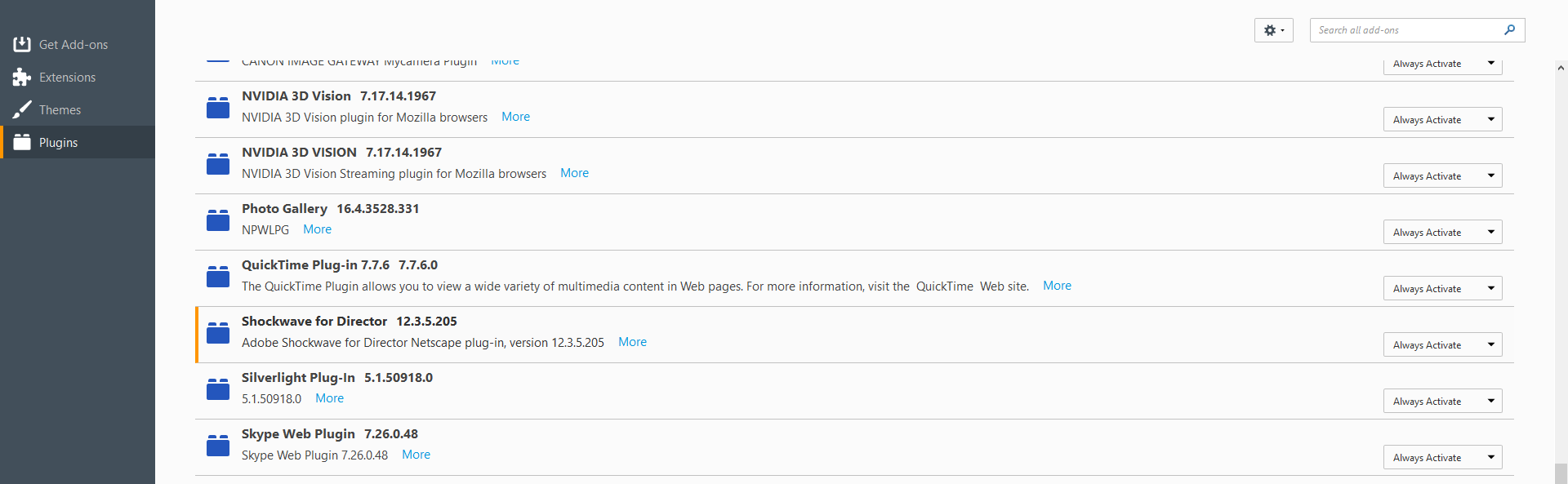1568x484 pixels.
Task: Switch to the Plugins category
Action: coord(59,142)
